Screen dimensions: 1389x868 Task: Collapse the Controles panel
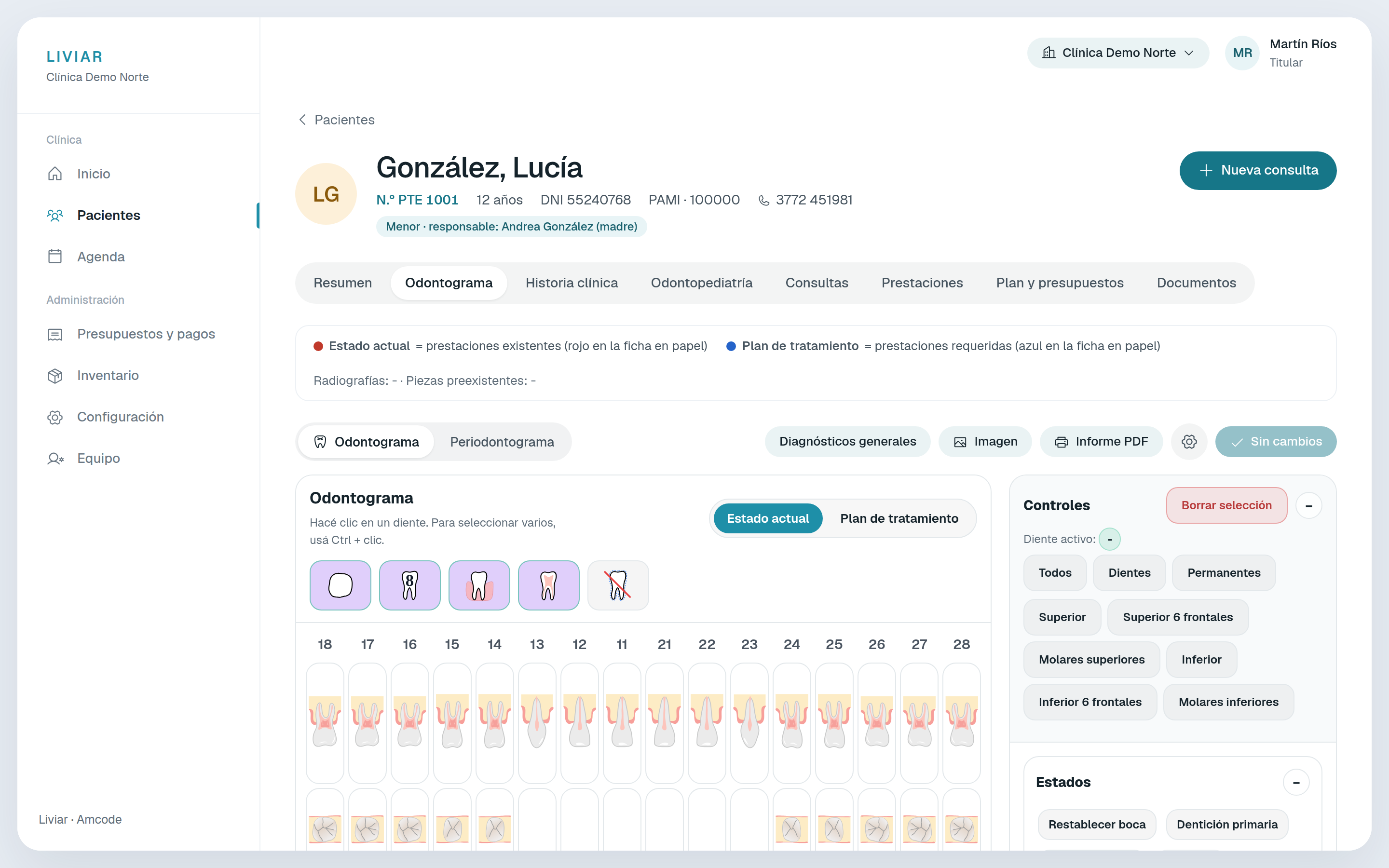tap(1308, 506)
